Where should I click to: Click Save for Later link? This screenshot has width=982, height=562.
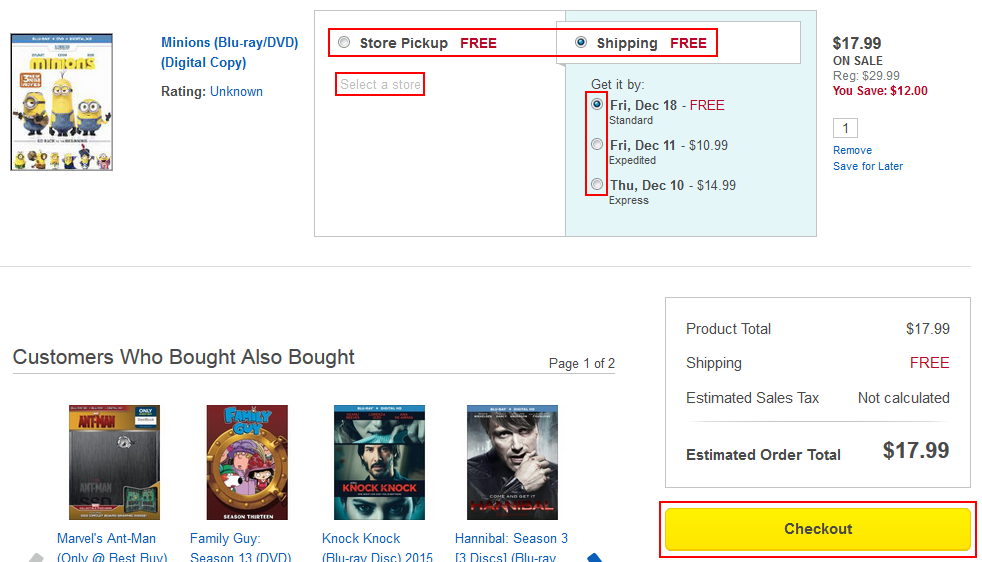click(x=867, y=166)
